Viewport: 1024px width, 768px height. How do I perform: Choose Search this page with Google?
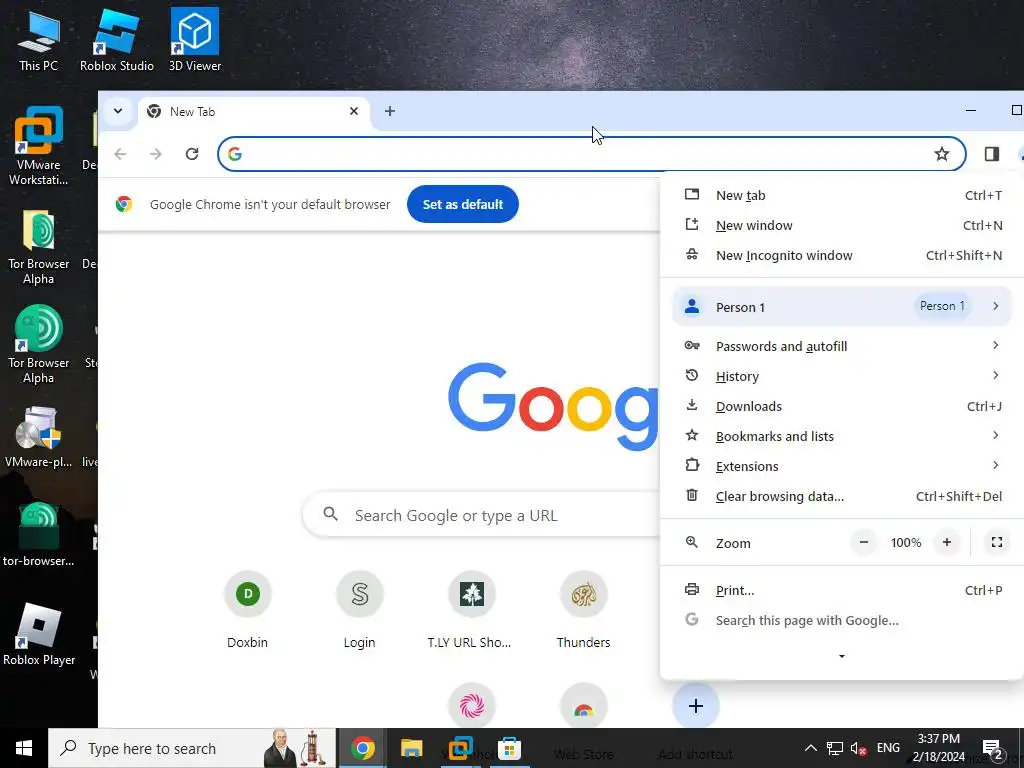point(842,620)
